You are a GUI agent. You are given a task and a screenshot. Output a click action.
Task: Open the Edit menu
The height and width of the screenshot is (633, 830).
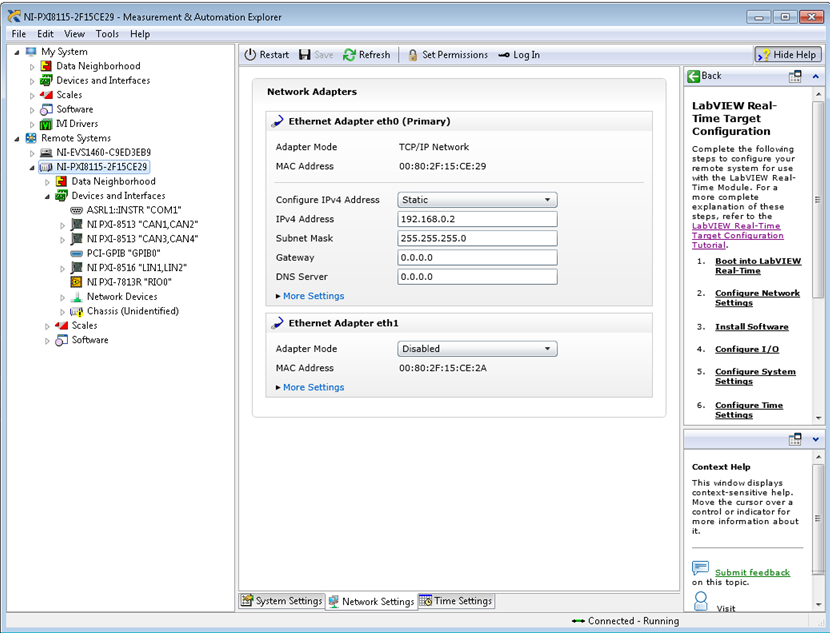point(45,34)
